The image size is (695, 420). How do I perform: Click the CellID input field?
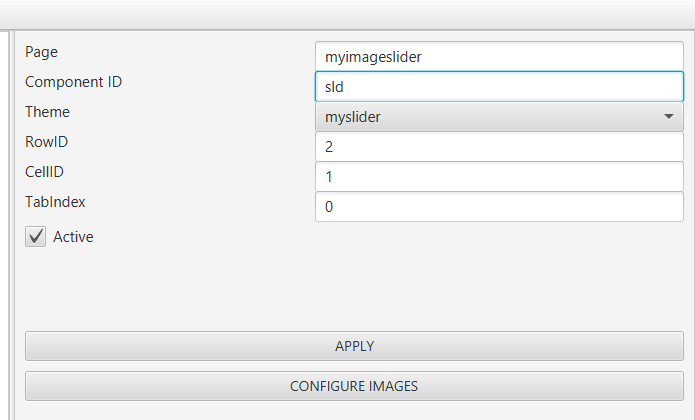click(498, 177)
